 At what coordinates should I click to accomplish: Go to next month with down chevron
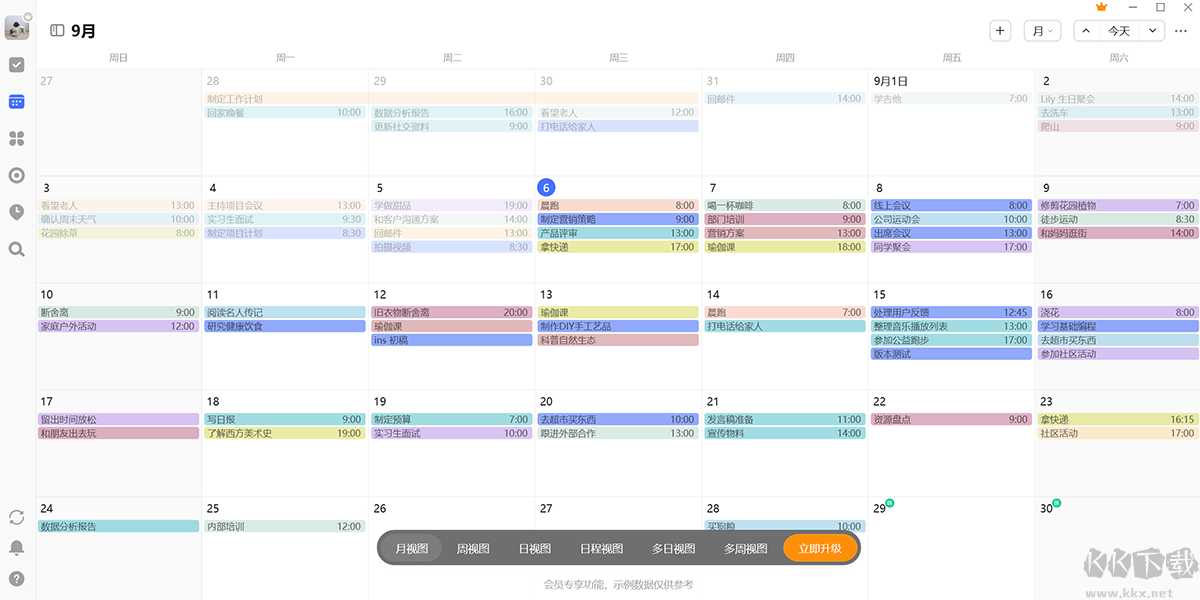(x=1153, y=31)
